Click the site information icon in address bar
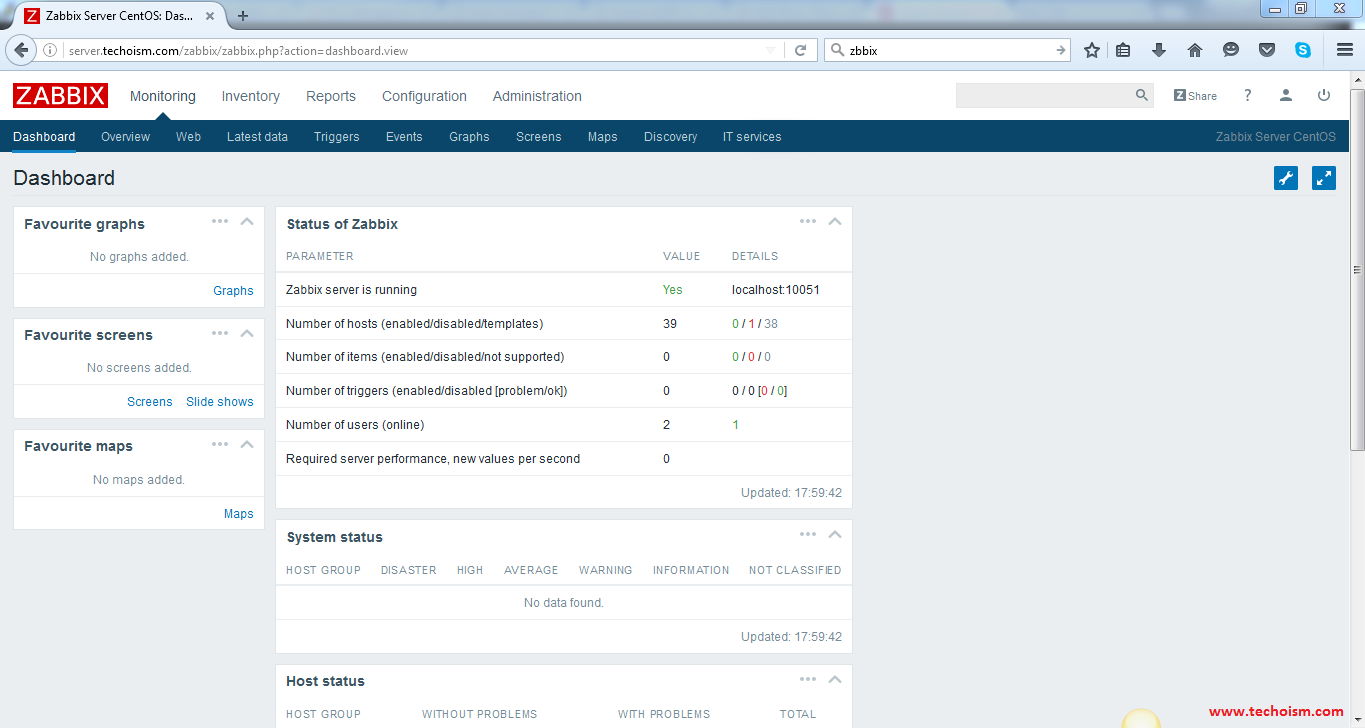 (x=50, y=50)
